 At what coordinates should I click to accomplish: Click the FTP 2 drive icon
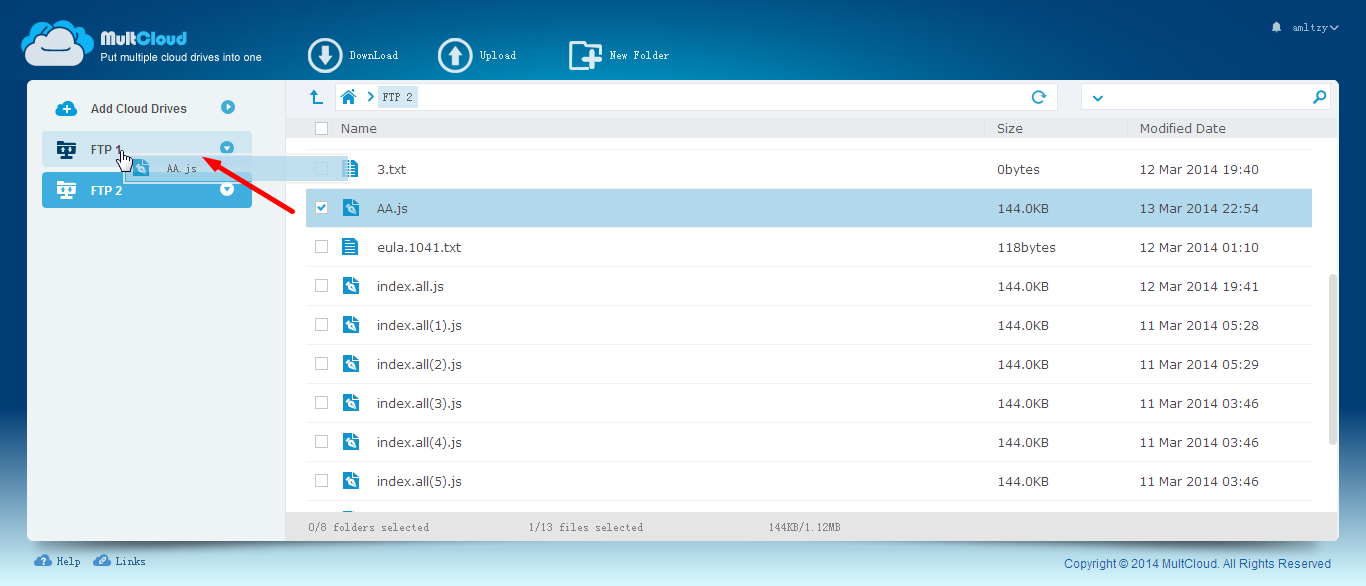(67, 189)
